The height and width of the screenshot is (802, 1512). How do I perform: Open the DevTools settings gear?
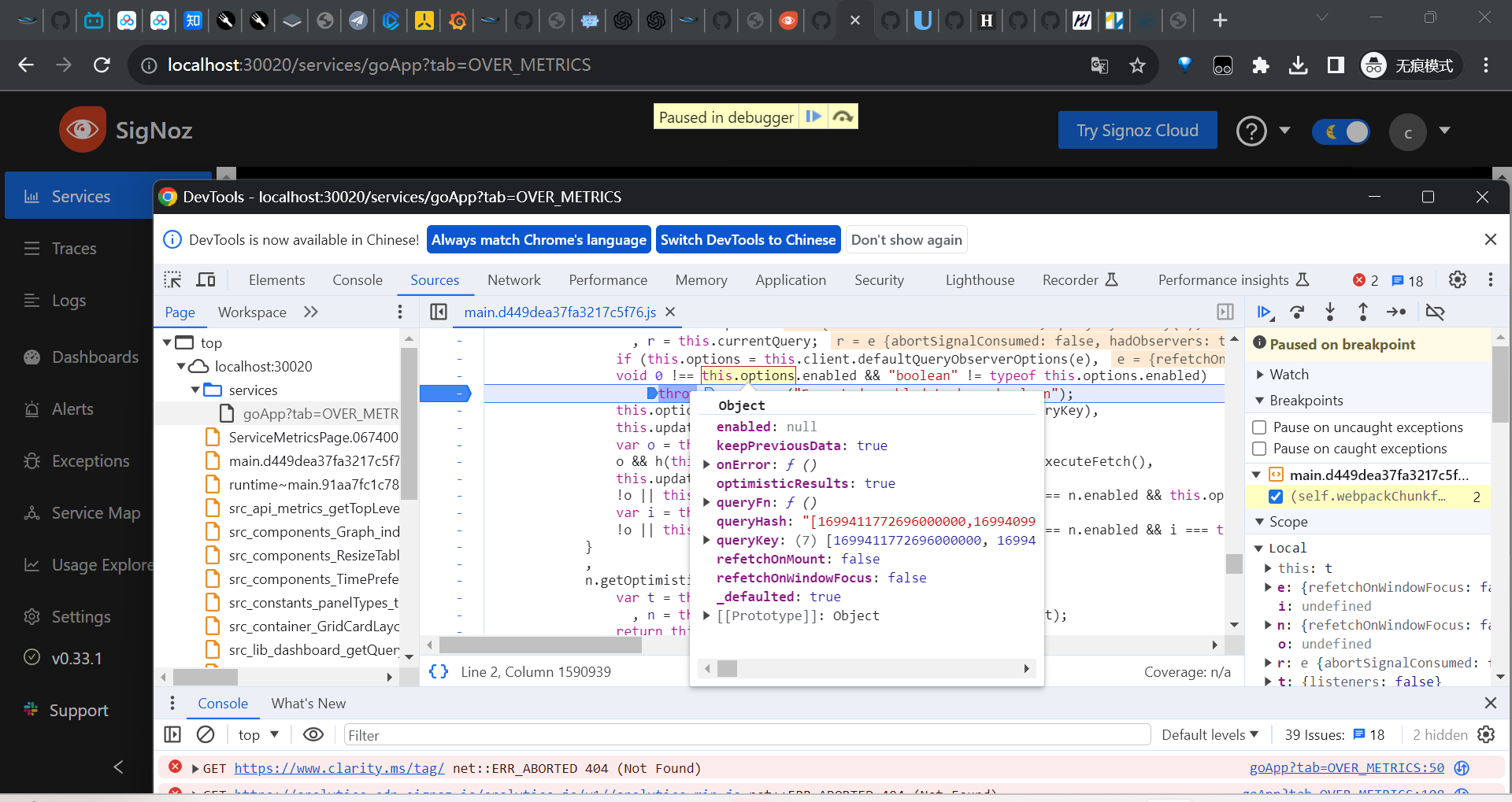tap(1458, 279)
